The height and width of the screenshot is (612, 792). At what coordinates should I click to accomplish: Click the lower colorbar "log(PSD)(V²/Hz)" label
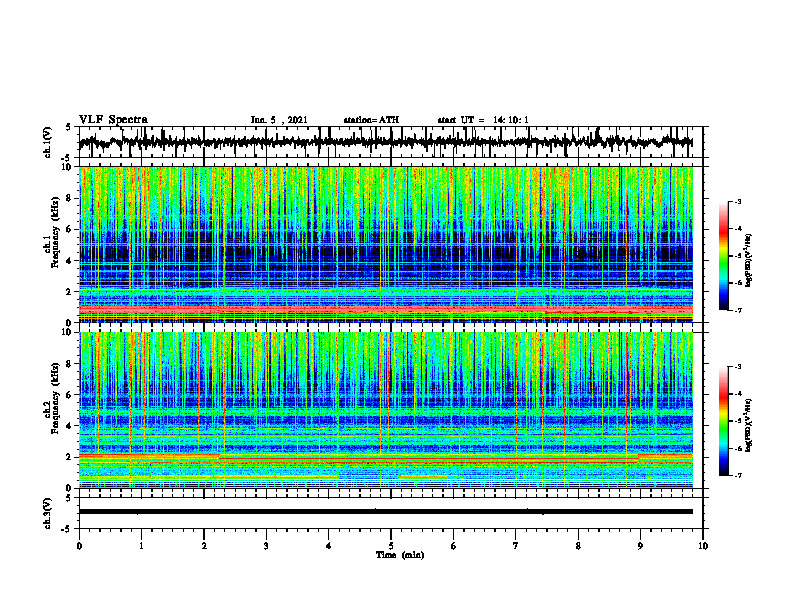click(x=749, y=425)
